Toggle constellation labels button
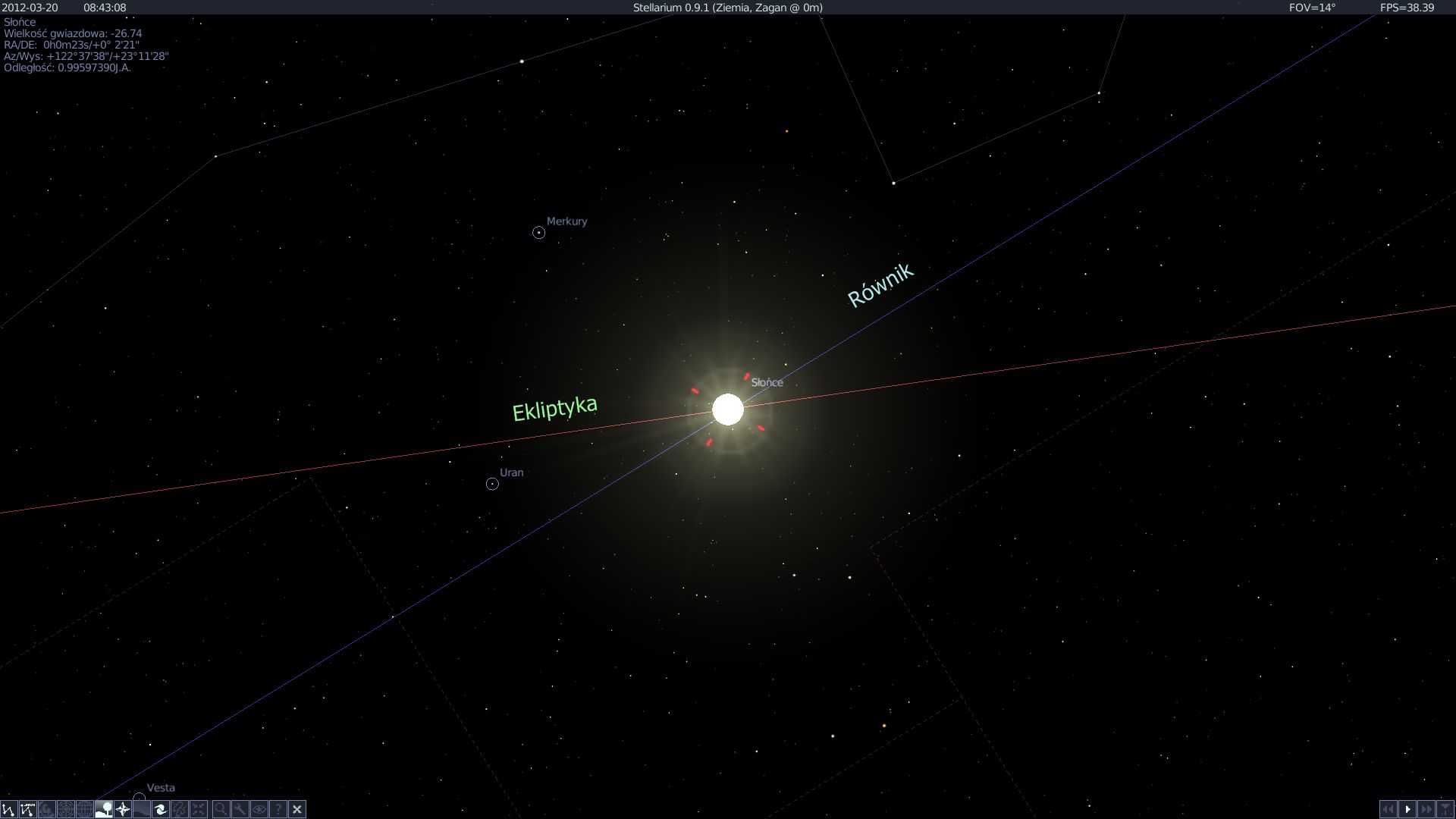This screenshot has height=819, width=1456. [x=27, y=809]
